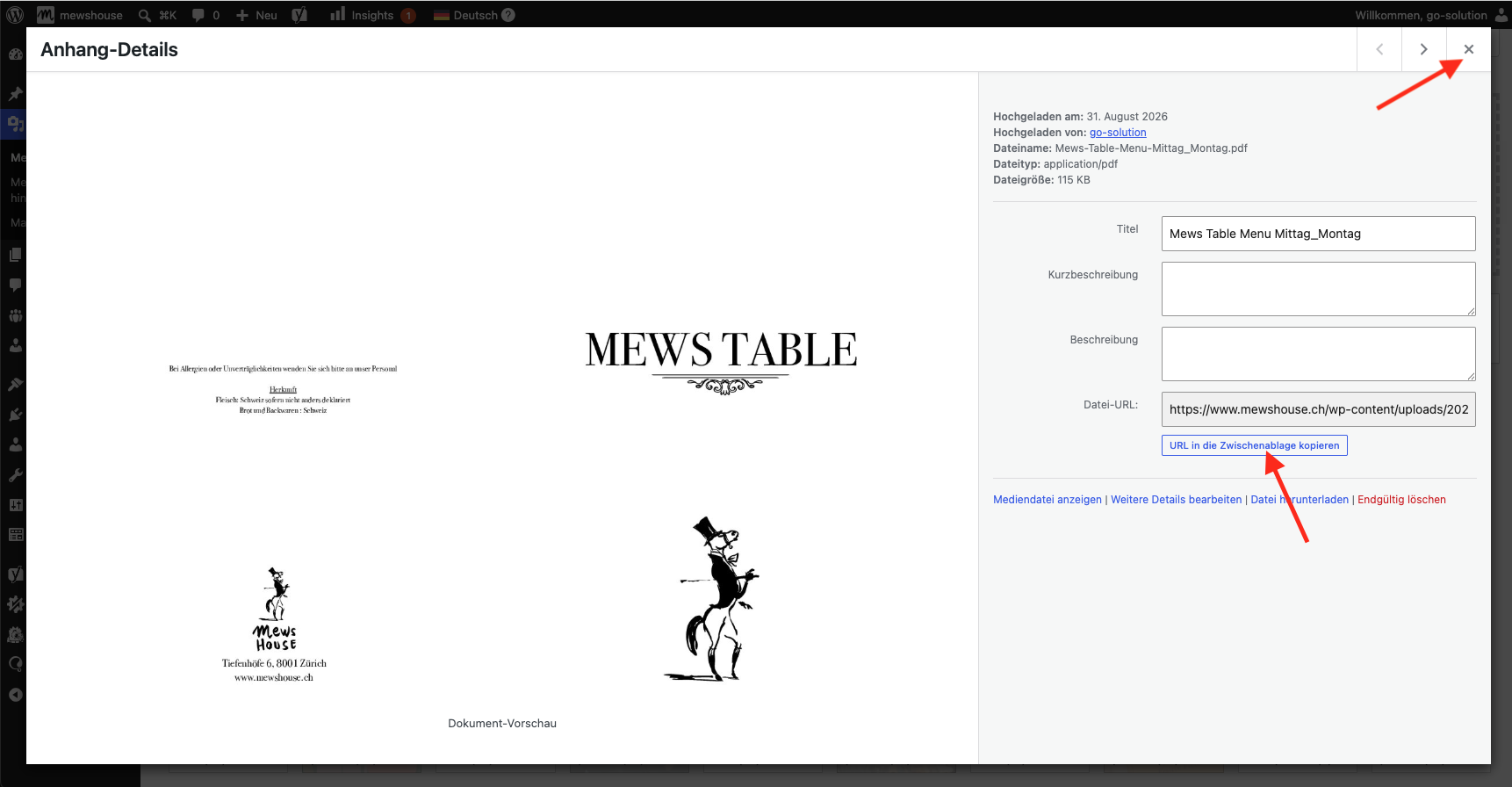Open the WordPress logo menu
Screen dimensions: 1512x787
point(15,15)
